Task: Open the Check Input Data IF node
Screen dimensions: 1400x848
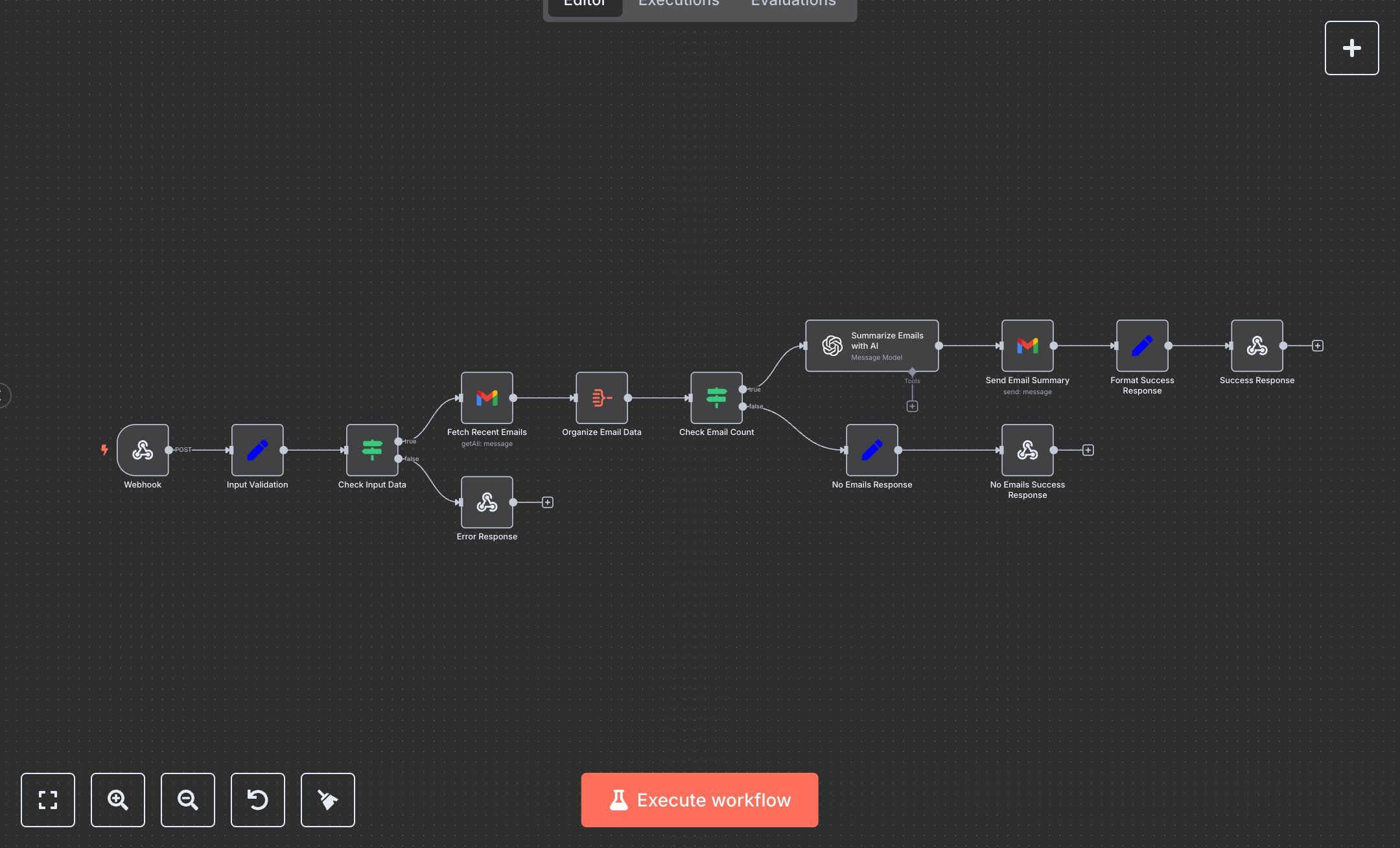Action: (x=372, y=450)
